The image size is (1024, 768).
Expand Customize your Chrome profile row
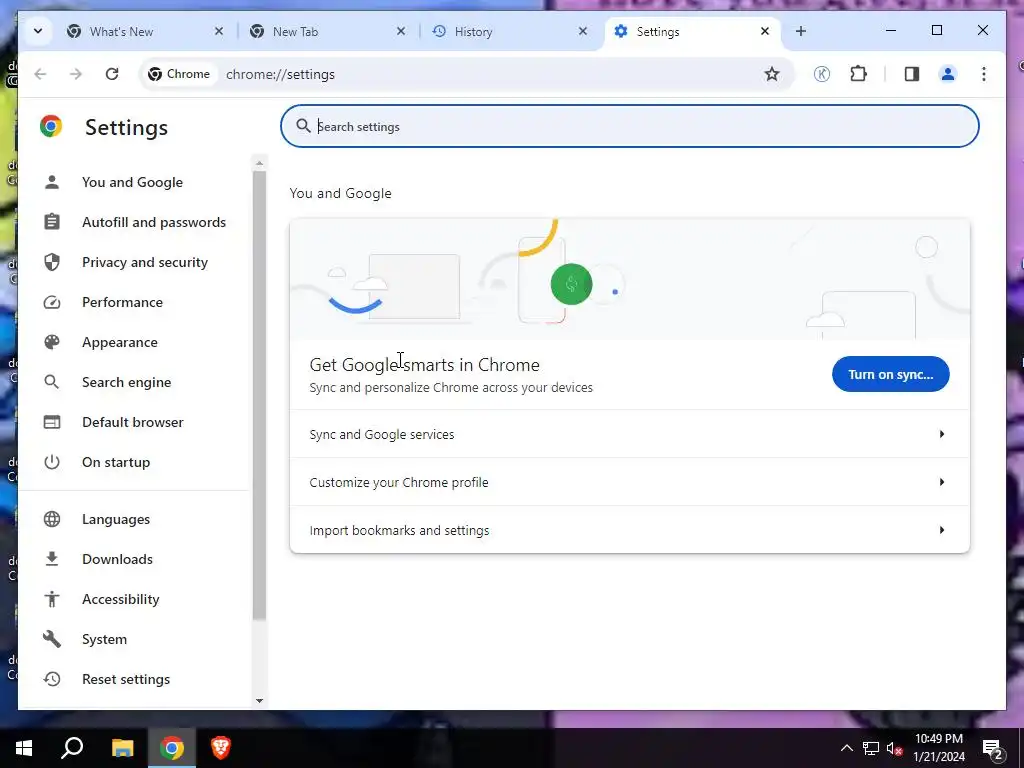[630, 482]
